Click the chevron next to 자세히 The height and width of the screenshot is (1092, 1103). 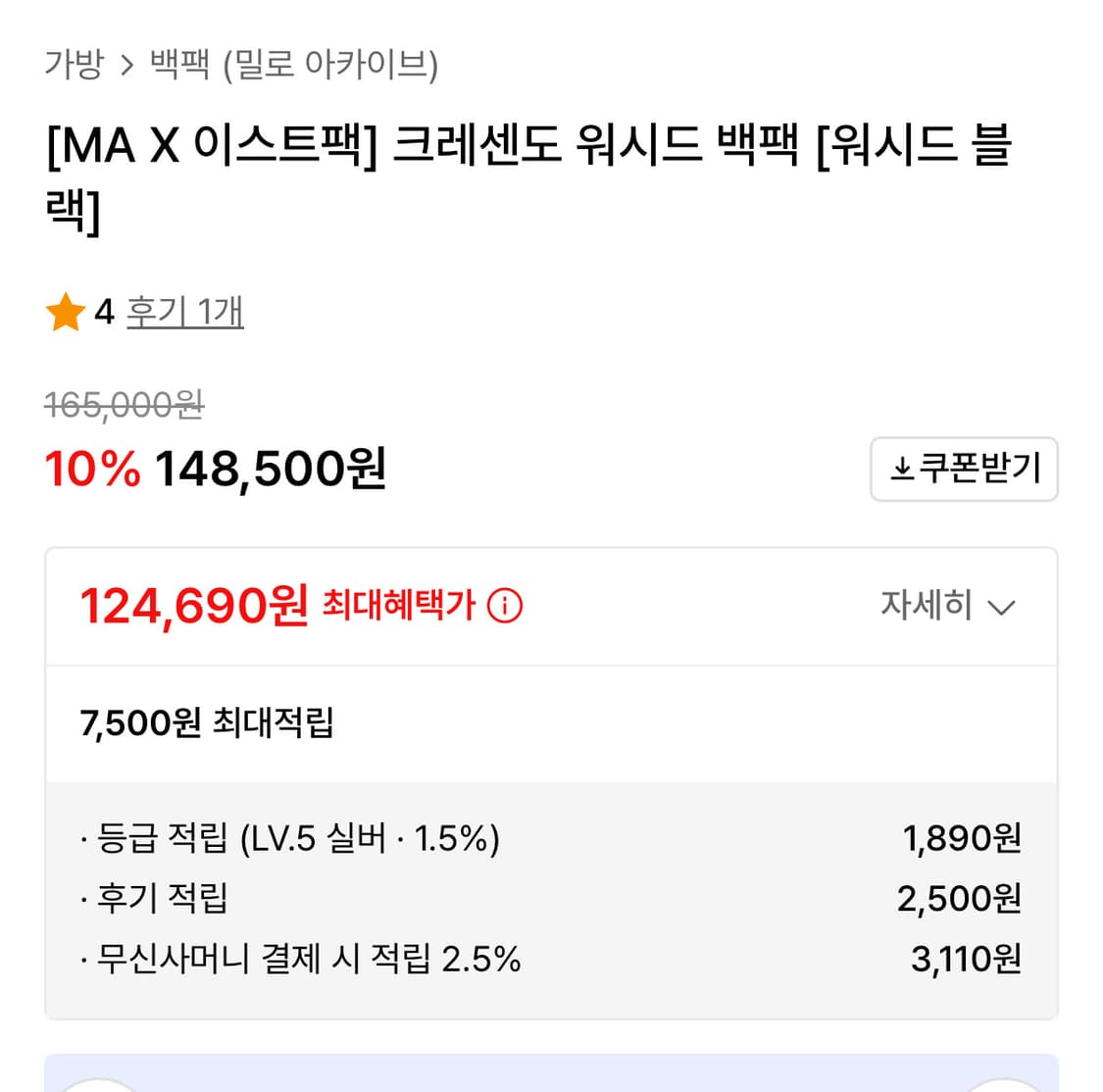1002,608
